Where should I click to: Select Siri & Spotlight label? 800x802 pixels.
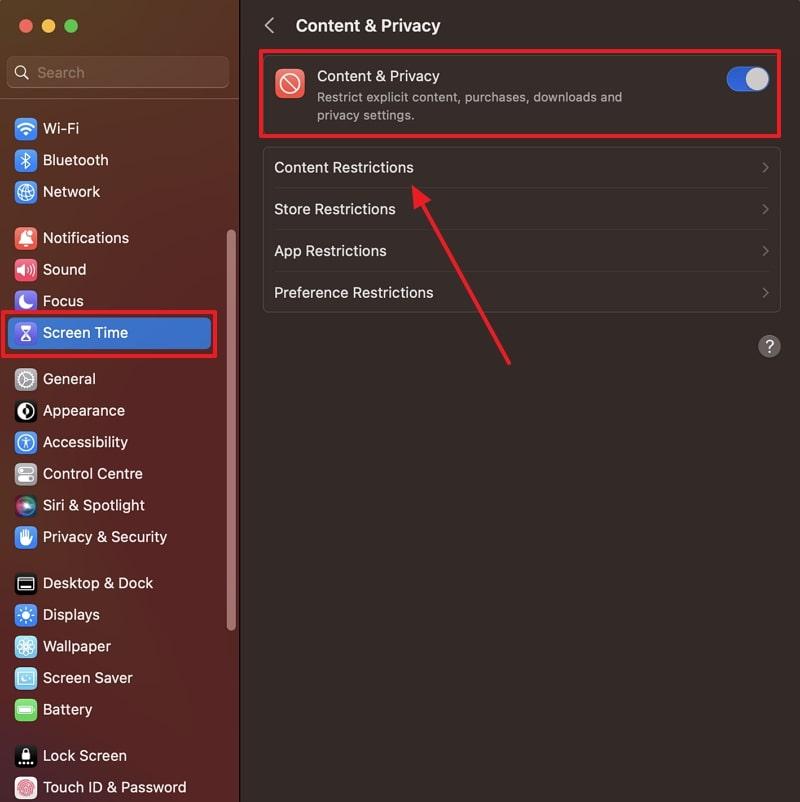click(x=94, y=505)
